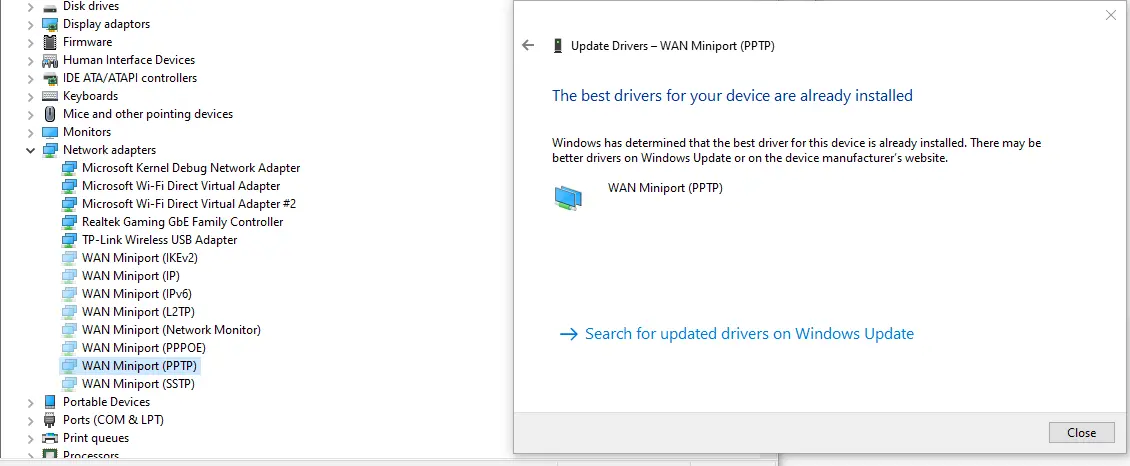Close the Update Drivers window with X
The height and width of the screenshot is (466, 1130).
1111,15
